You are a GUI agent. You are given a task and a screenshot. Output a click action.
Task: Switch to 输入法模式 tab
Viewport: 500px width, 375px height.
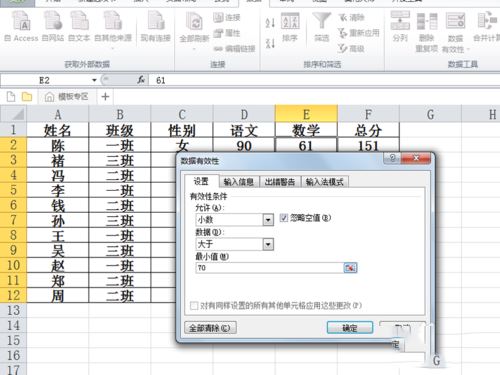click(325, 182)
